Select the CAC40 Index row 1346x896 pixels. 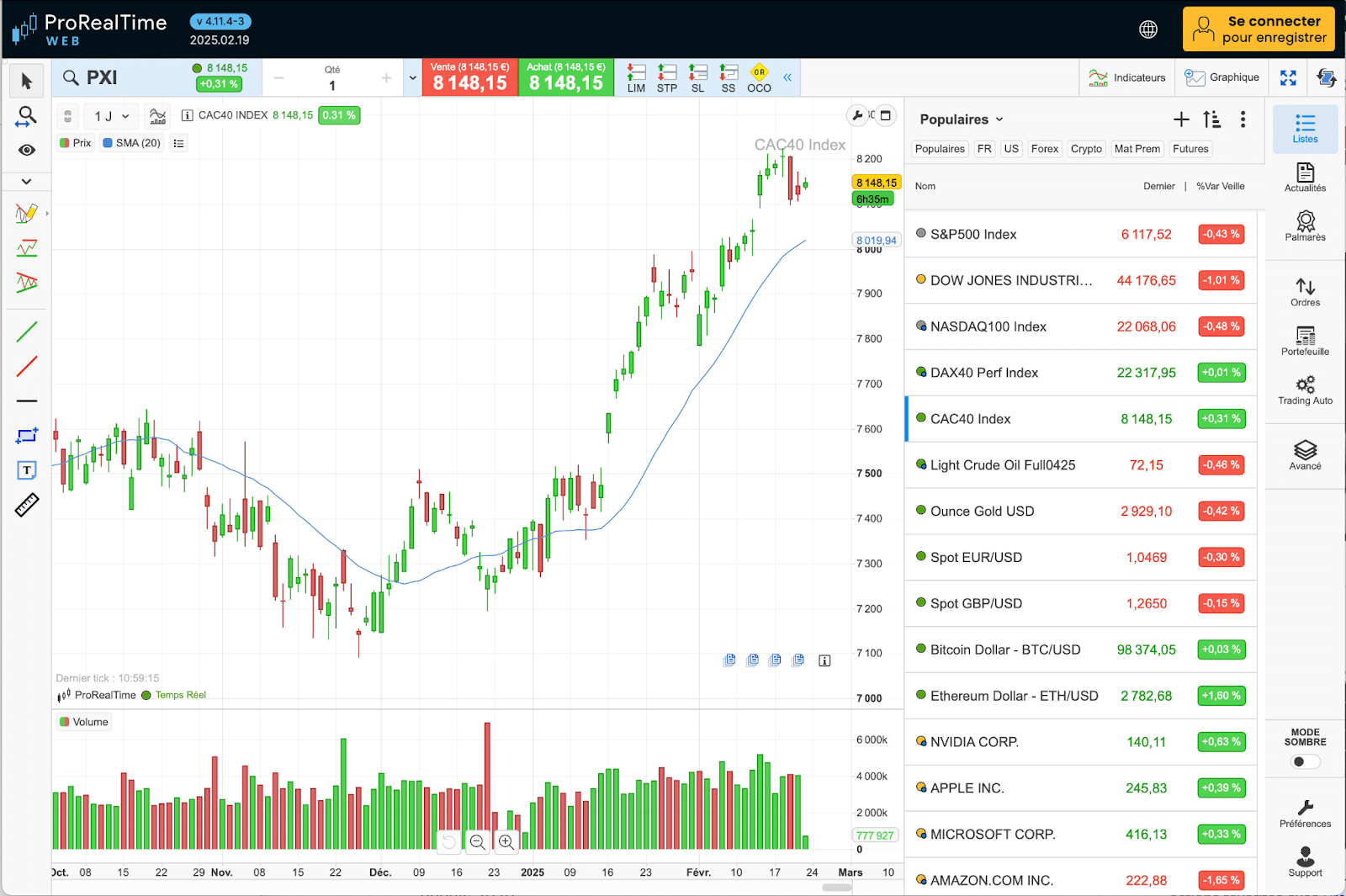tap(1081, 419)
